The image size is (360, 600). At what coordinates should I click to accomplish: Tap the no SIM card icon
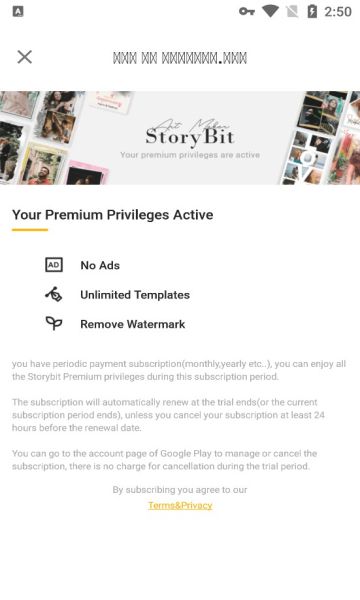tap(292, 11)
